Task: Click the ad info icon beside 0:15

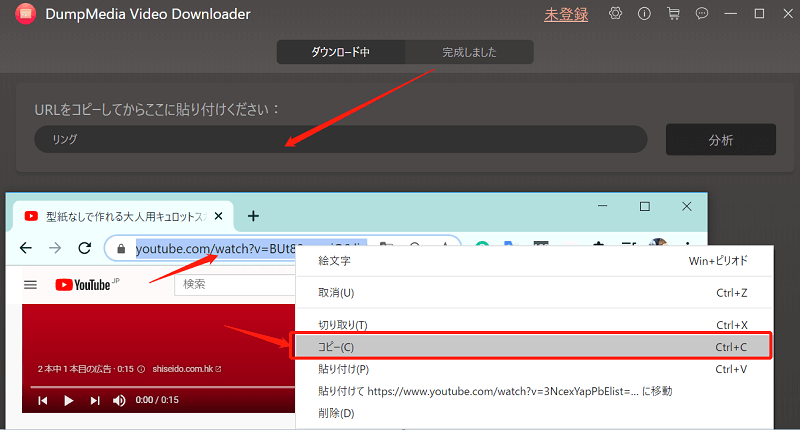Action: (x=141, y=369)
